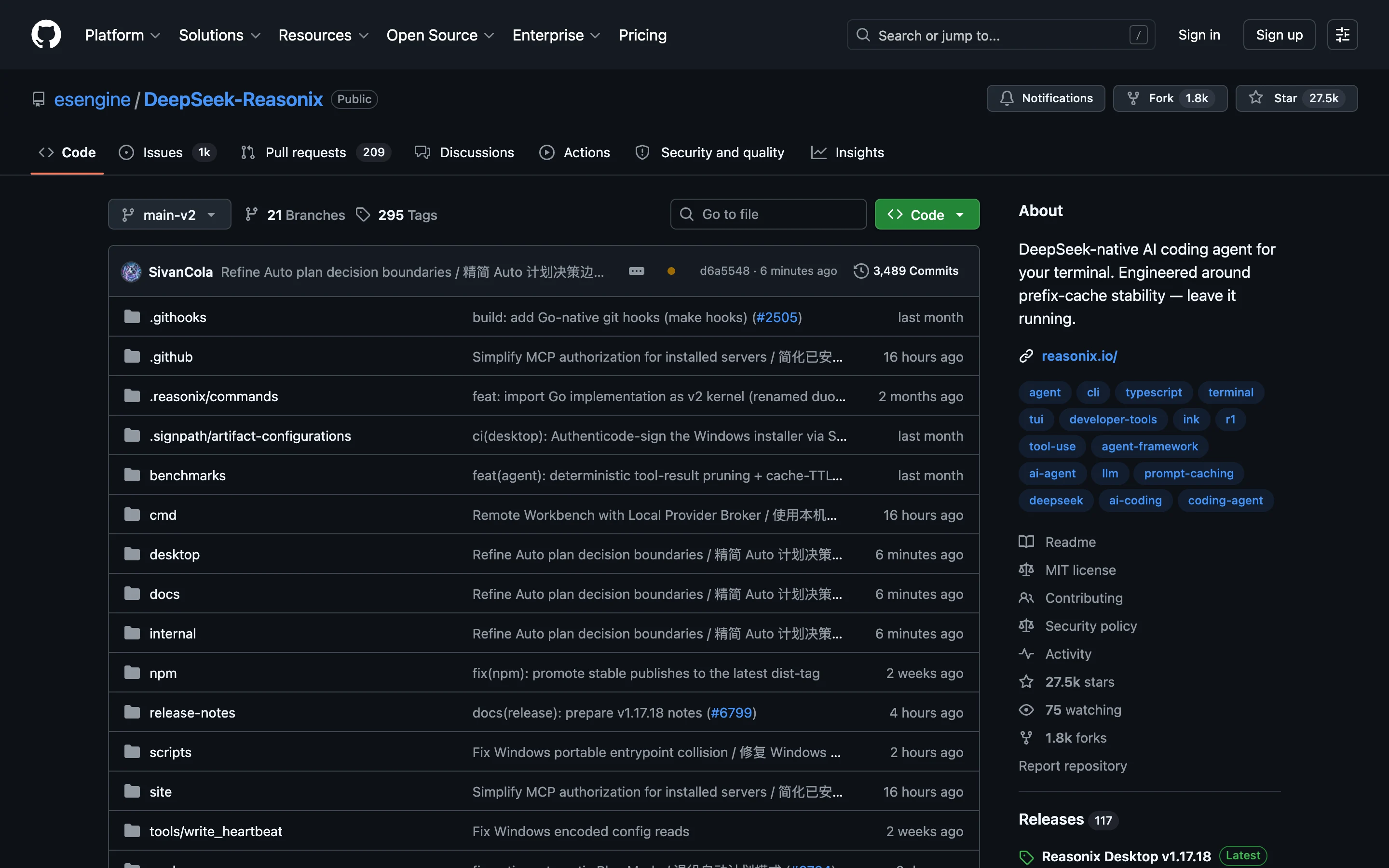Click the Readme book icon
This screenshot has width=1389, height=868.
tap(1026, 542)
